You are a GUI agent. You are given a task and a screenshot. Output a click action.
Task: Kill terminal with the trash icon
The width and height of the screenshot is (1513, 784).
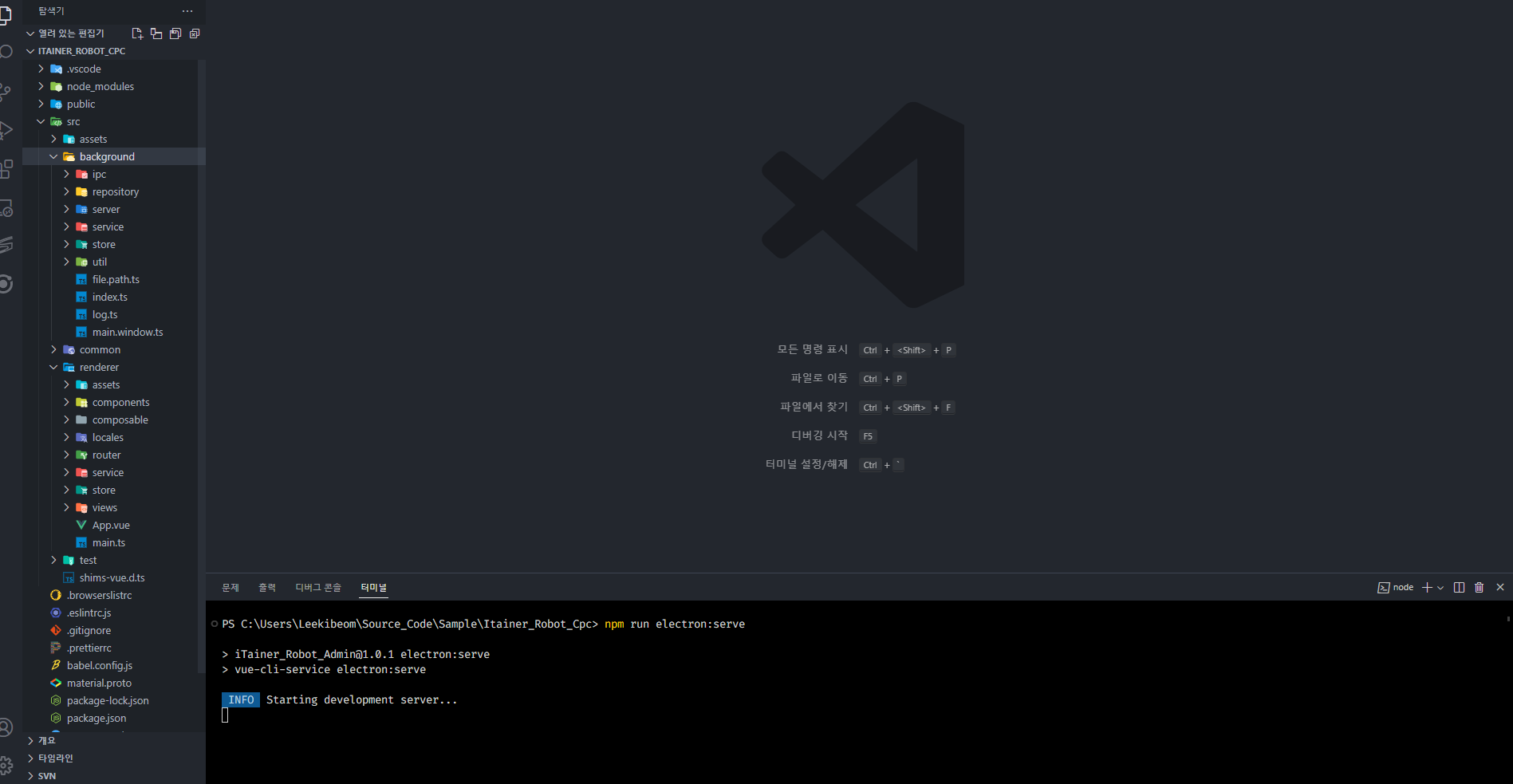click(x=1479, y=588)
